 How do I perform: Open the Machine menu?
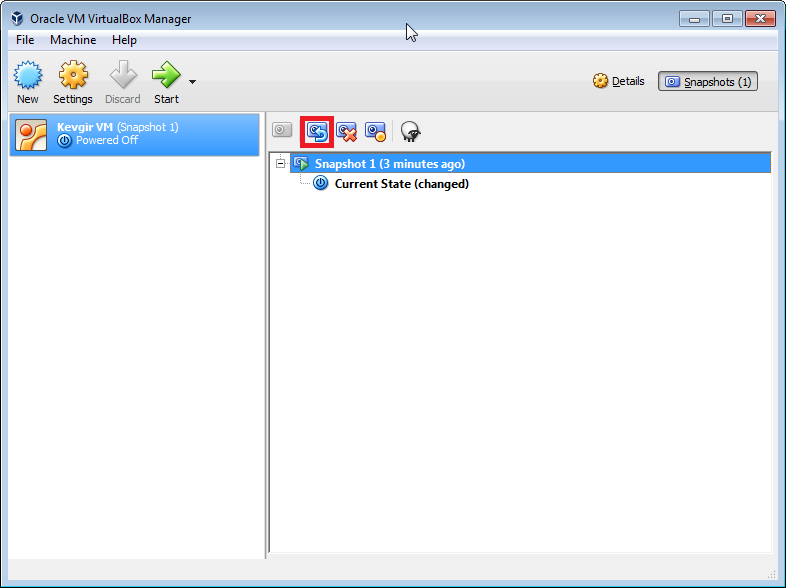(x=73, y=40)
